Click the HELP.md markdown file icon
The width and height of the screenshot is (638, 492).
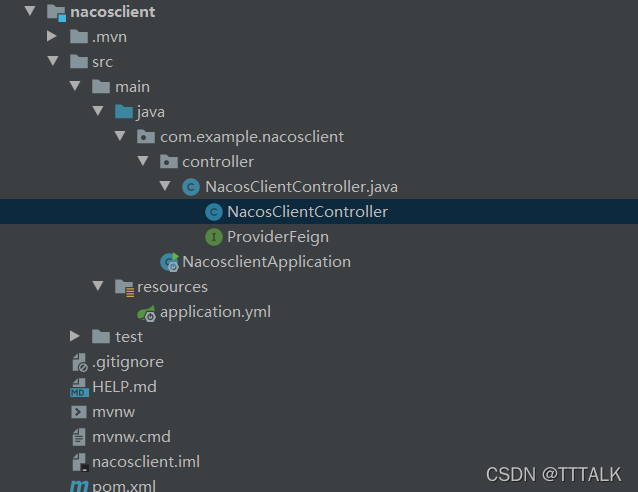point(79,387)
